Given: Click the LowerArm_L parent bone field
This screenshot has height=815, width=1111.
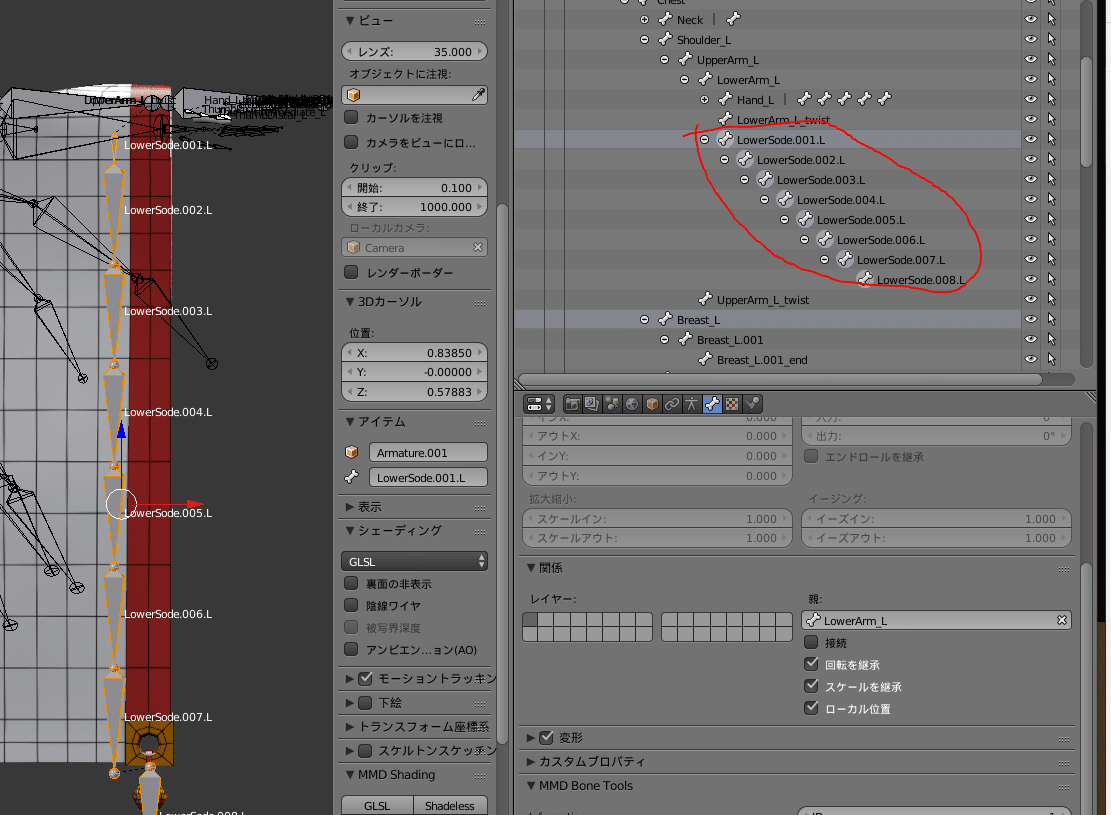Looking at the screenshot, I should (936, 620).
